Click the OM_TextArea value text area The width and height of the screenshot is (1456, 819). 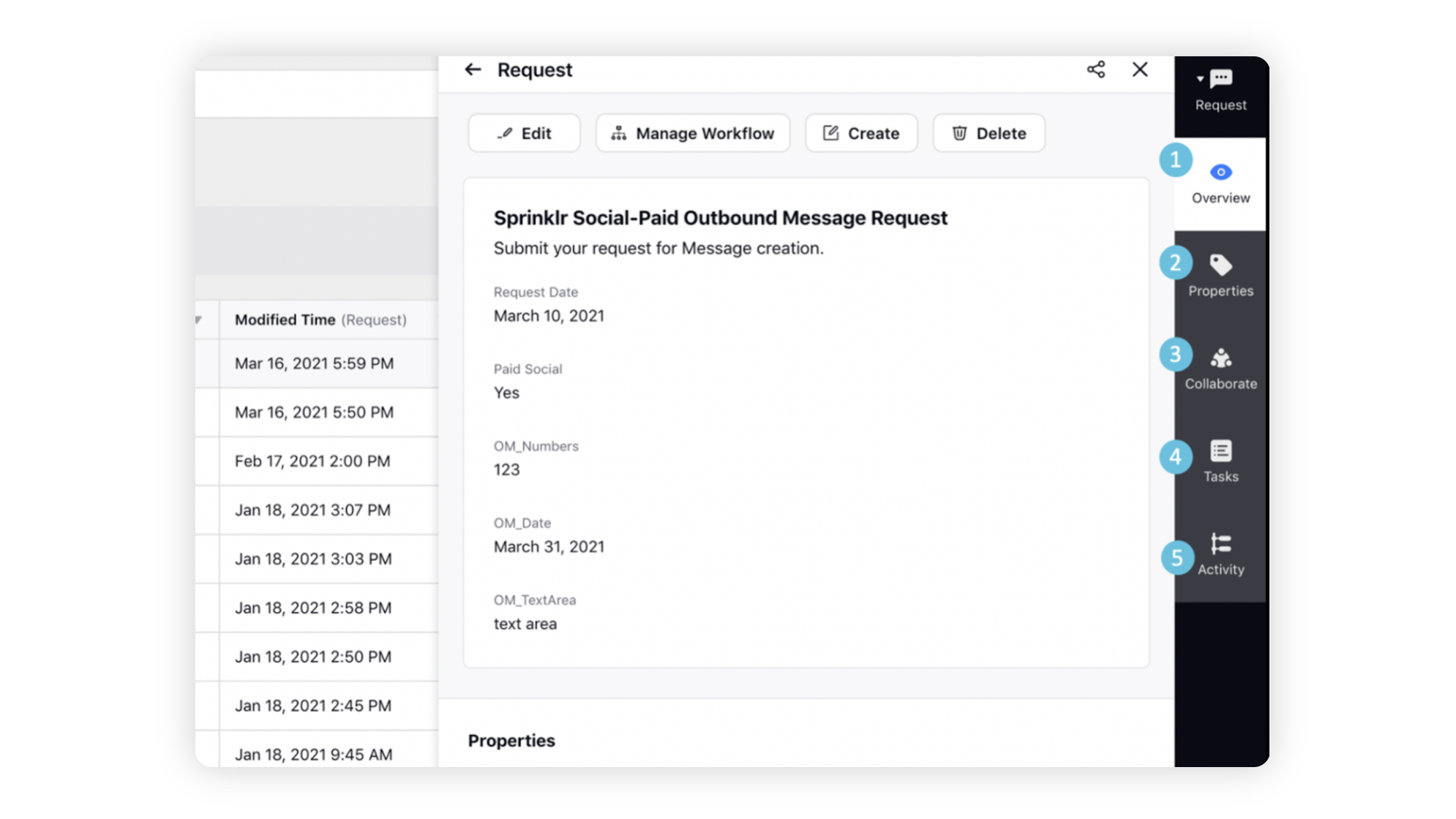tap(525, 624)
